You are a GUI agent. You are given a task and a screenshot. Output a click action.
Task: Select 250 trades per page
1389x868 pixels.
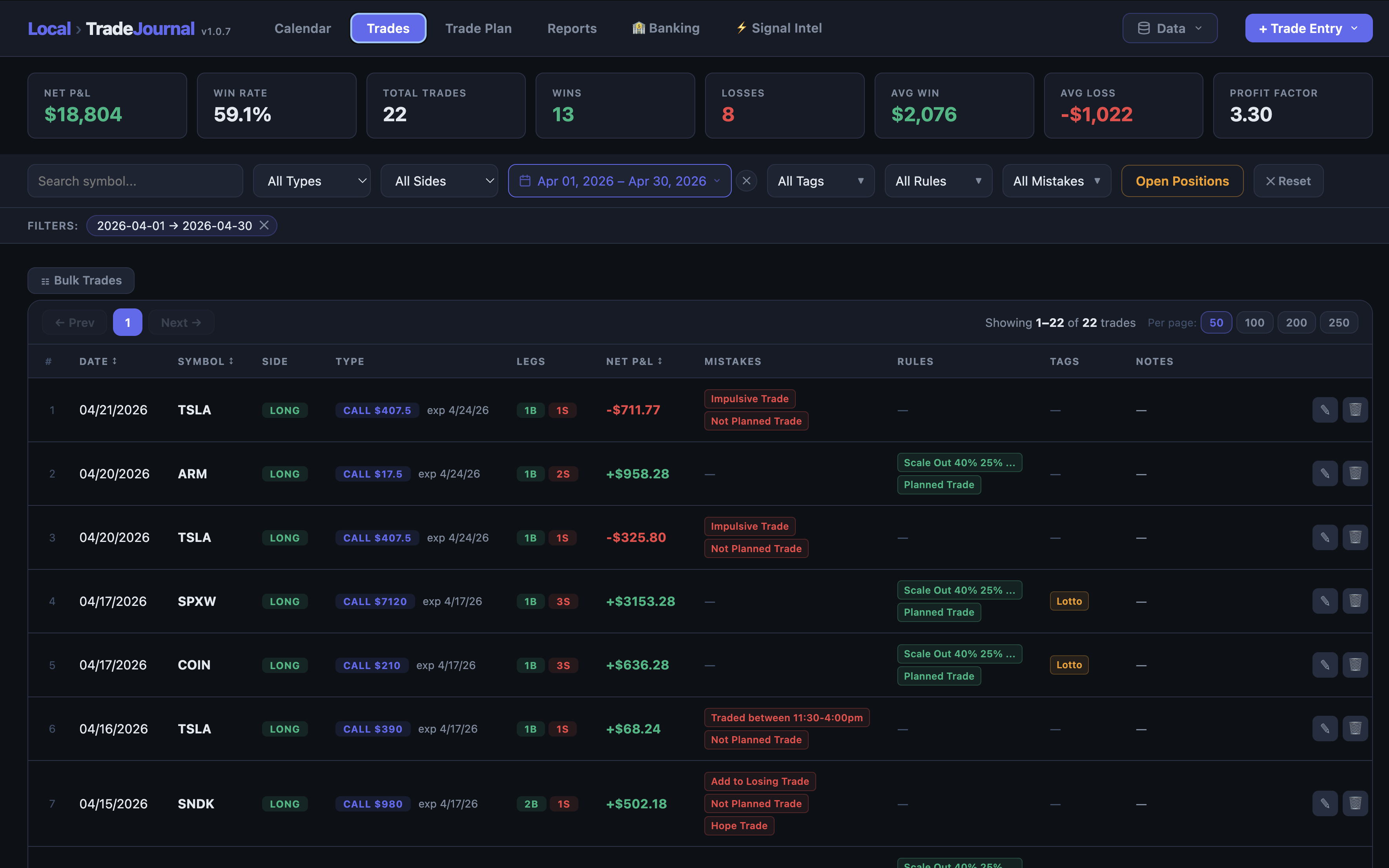(x=1338, y=323)
